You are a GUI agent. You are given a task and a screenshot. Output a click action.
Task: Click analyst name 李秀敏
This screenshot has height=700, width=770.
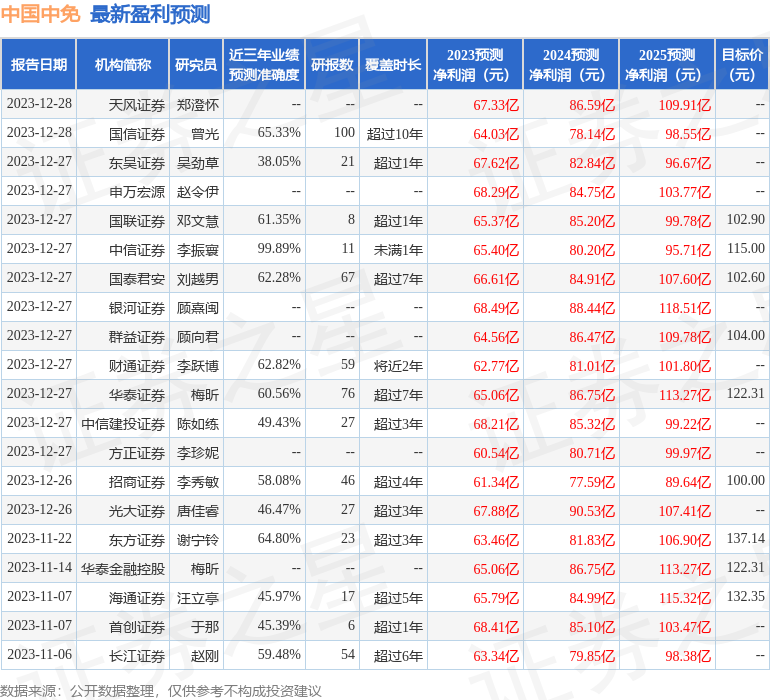197,482
